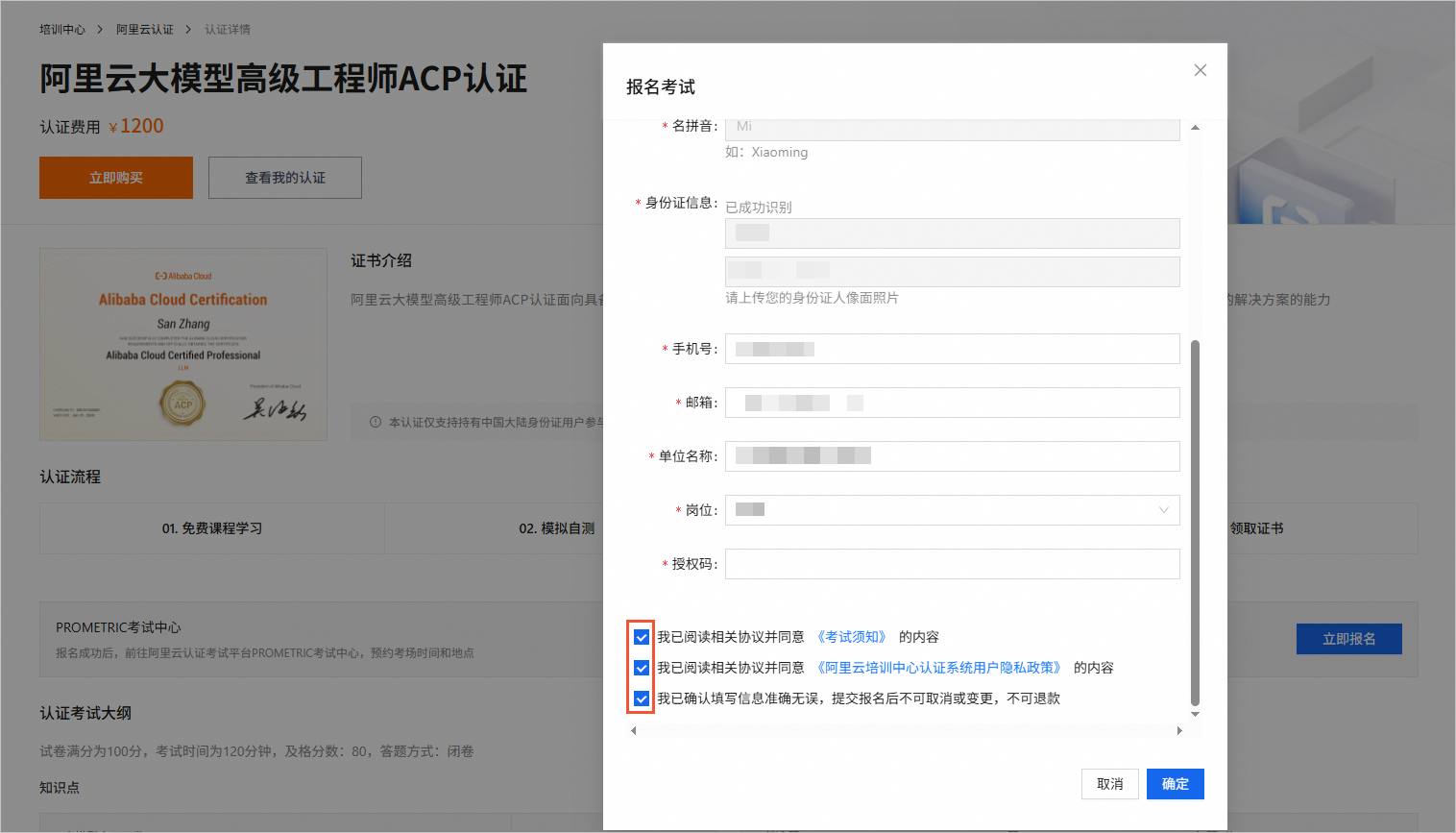Click the 如：Xiaoming hint text
The height and width of the screenshot is (833, 1456).
coord(766,152)
